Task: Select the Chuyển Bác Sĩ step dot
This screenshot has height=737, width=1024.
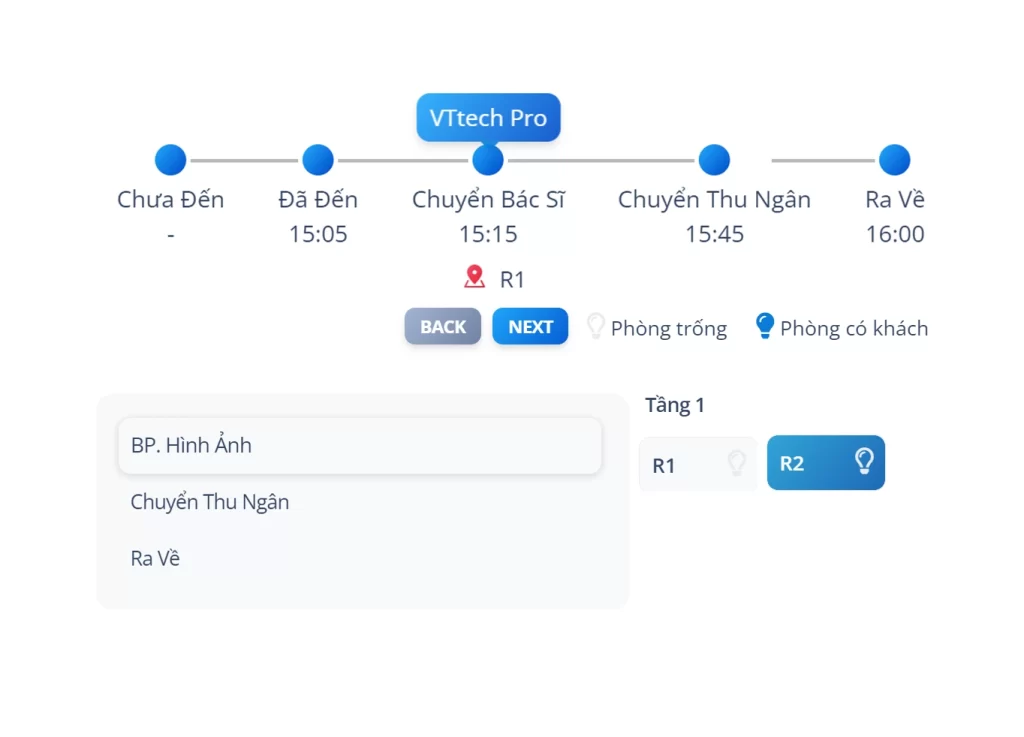Action: pyautogui.click(x=488, y=160)
